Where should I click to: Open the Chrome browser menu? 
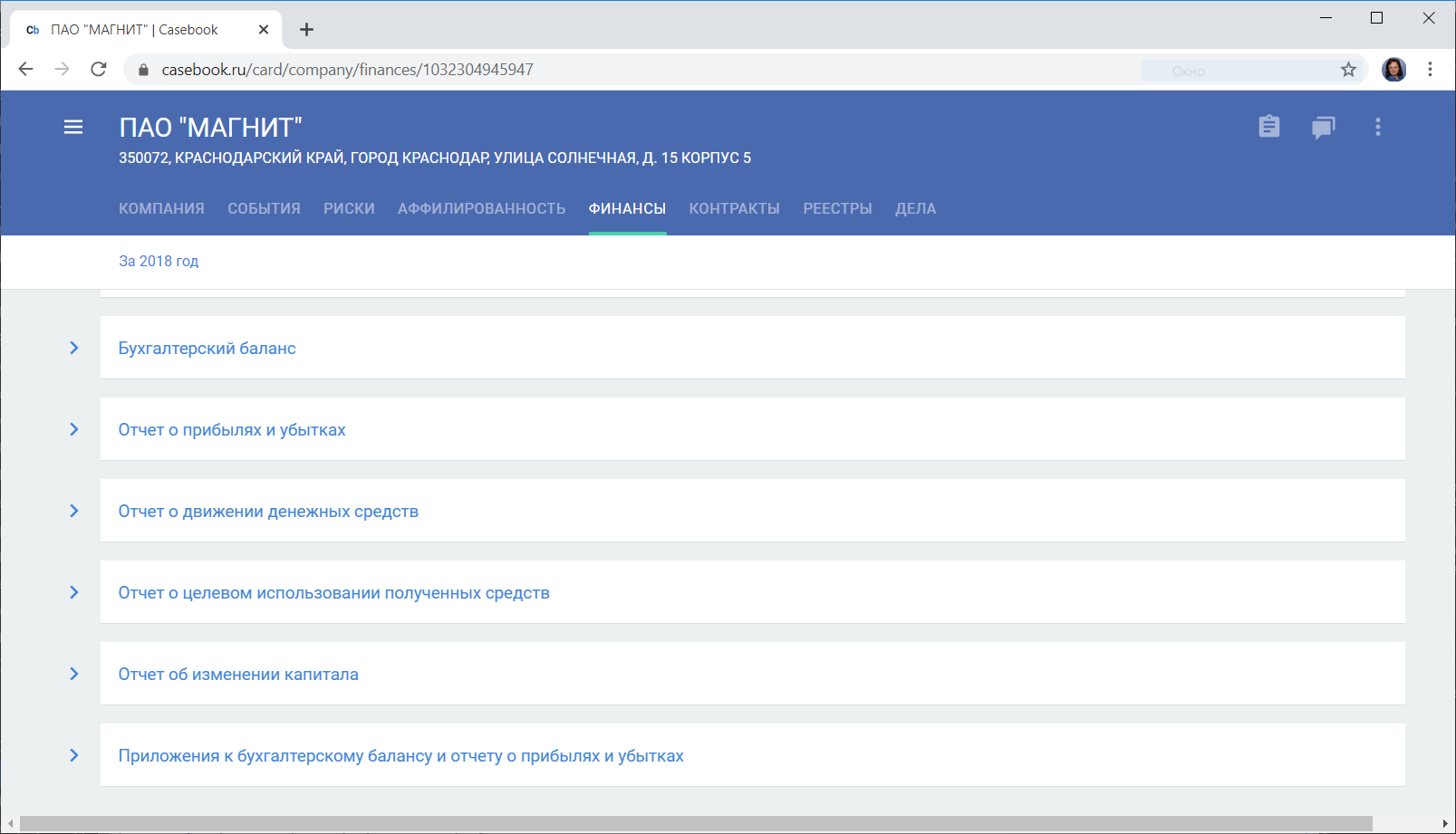point(1431,70)
